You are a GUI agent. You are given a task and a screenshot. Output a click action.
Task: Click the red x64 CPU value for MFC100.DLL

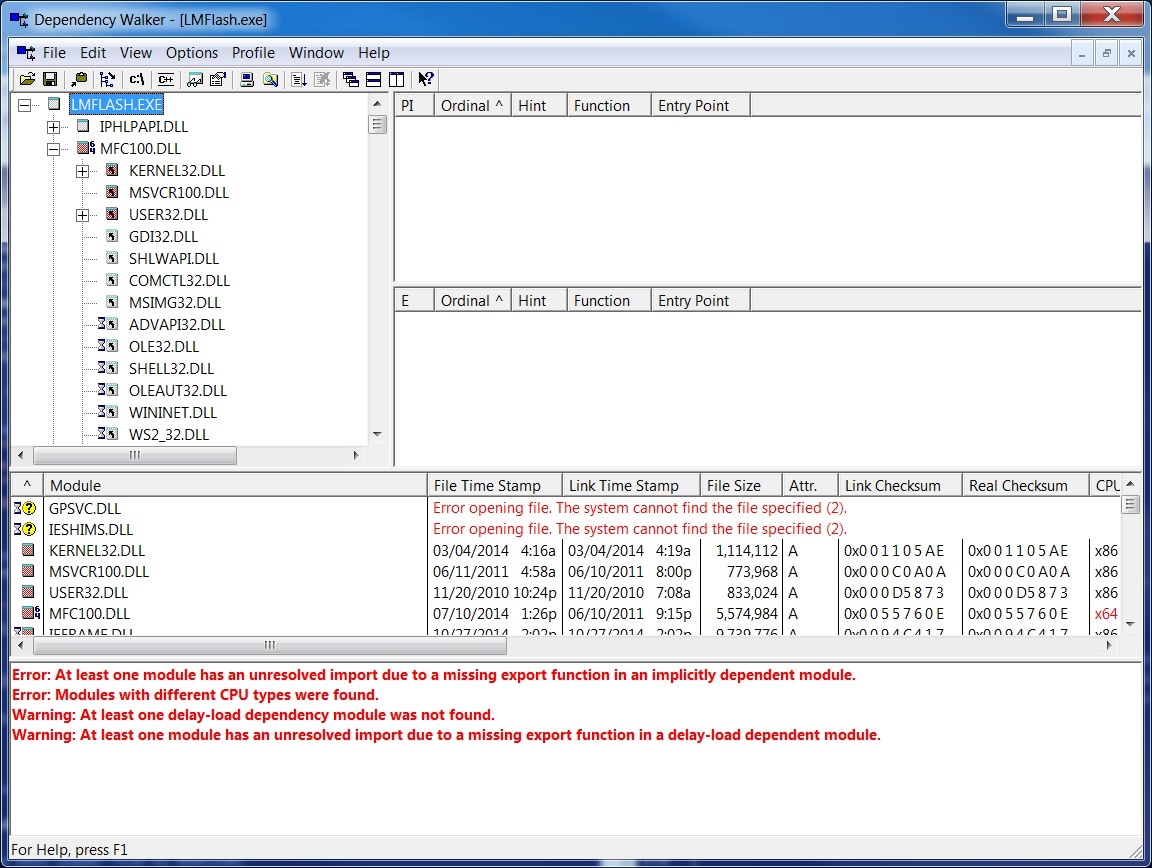(1106, 614)
